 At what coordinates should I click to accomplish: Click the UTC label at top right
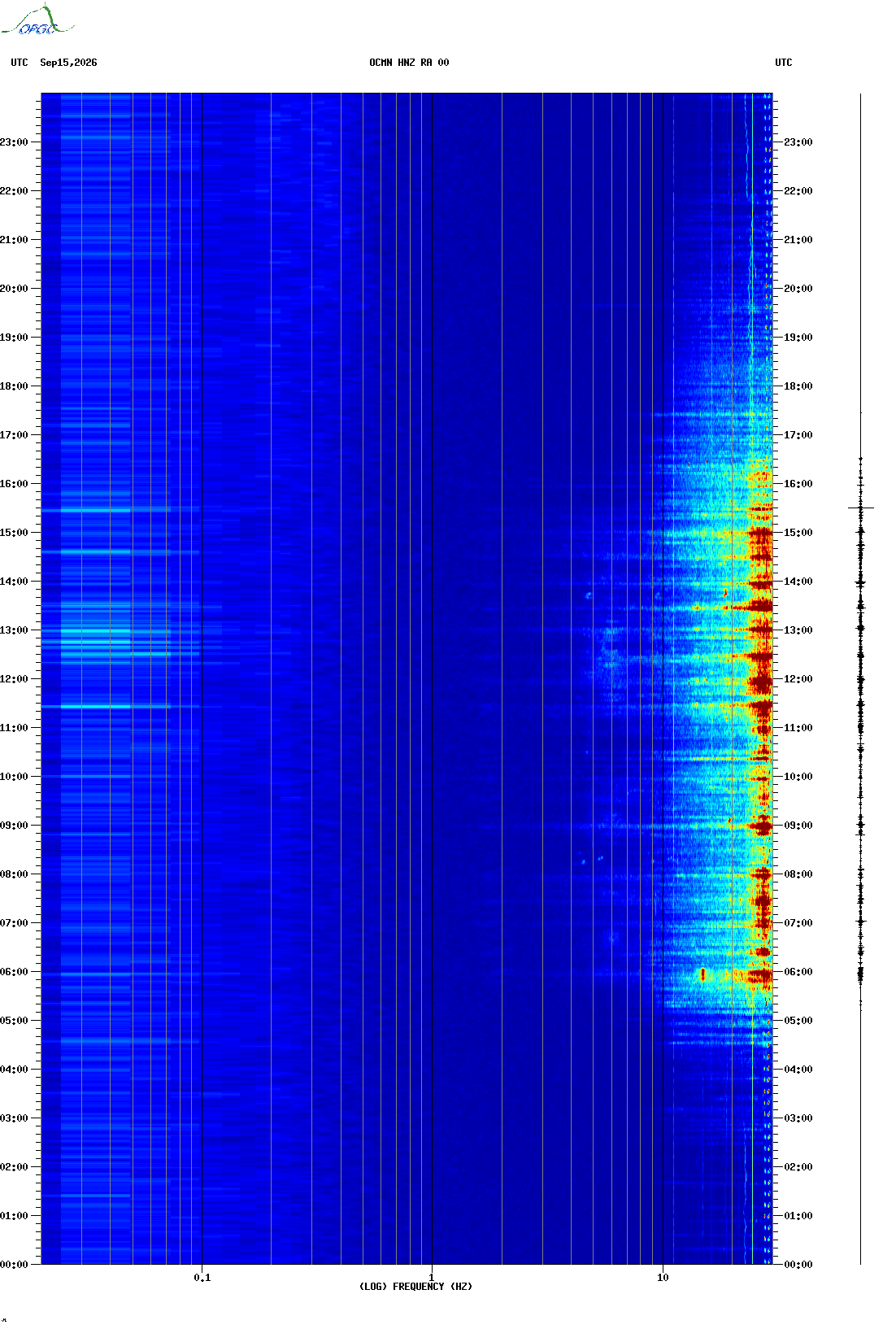783,63
